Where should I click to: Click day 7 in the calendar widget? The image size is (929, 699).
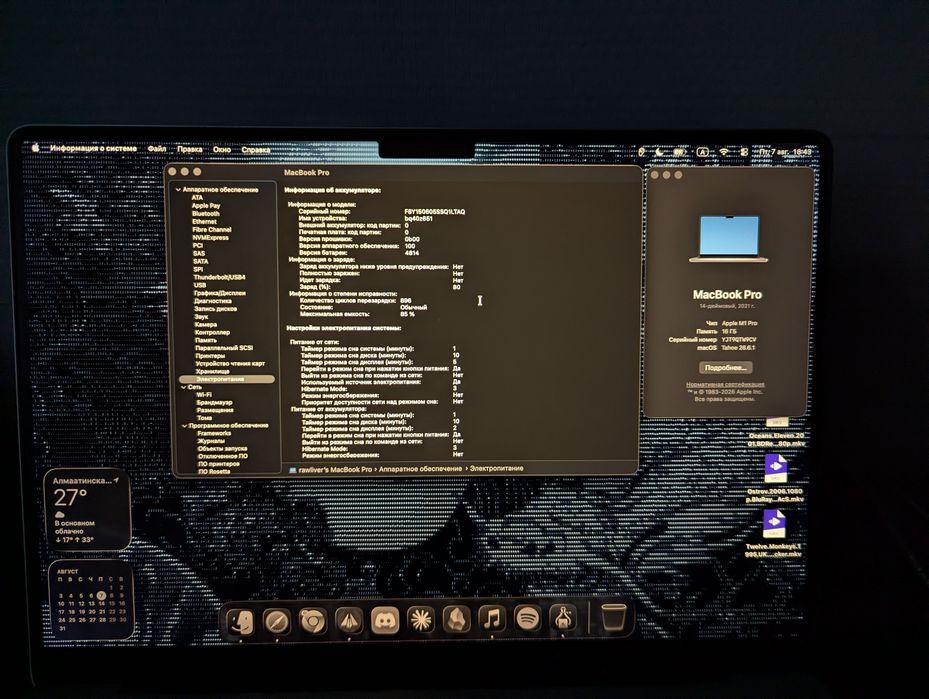click(101, 595)
